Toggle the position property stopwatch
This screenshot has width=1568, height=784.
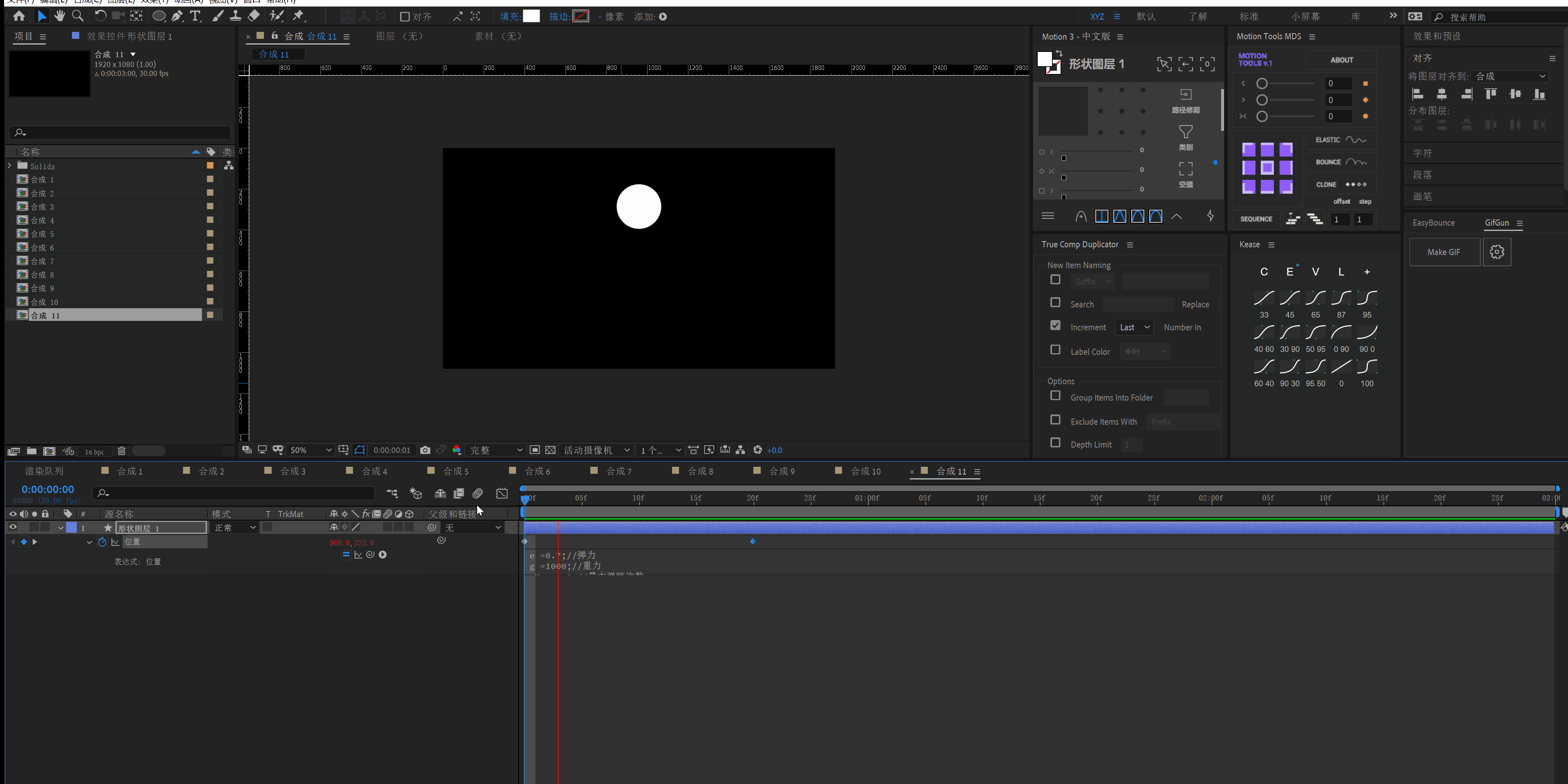coord(102,542)
